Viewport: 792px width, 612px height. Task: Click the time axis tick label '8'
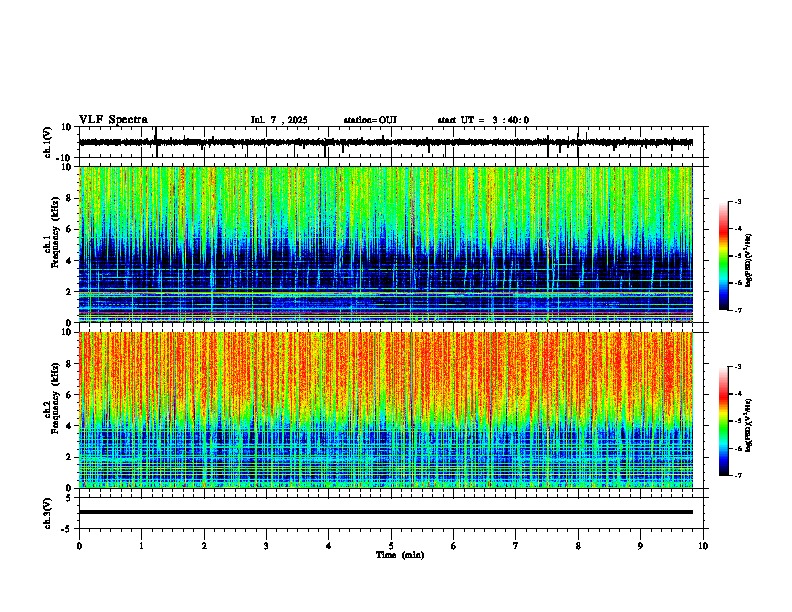click(578, 546)
